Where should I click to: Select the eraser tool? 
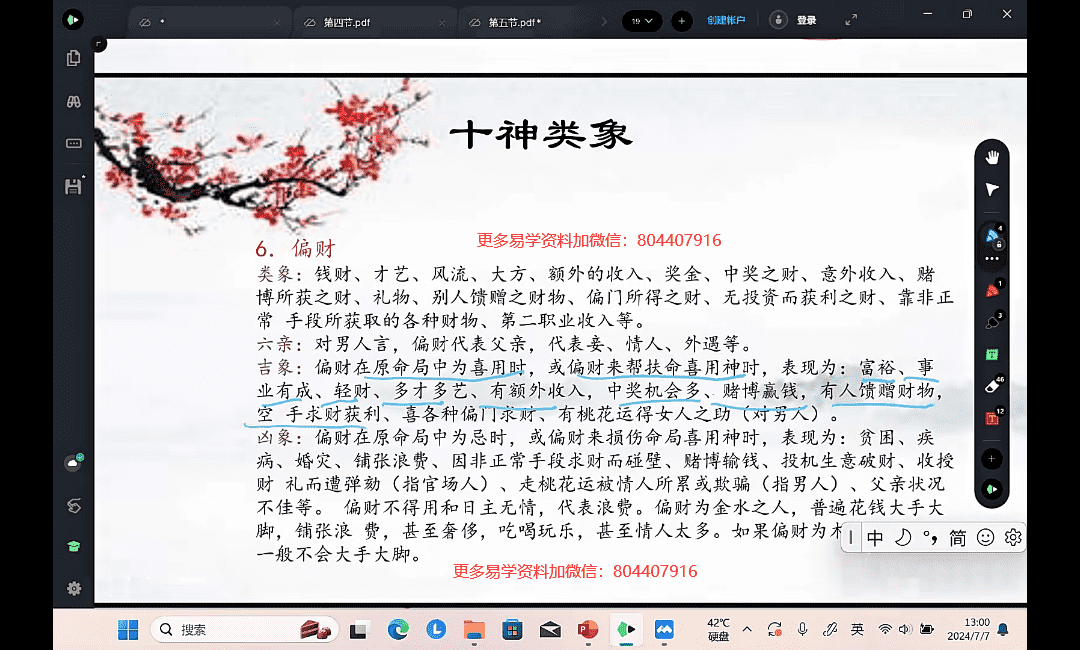coord(992,386)
